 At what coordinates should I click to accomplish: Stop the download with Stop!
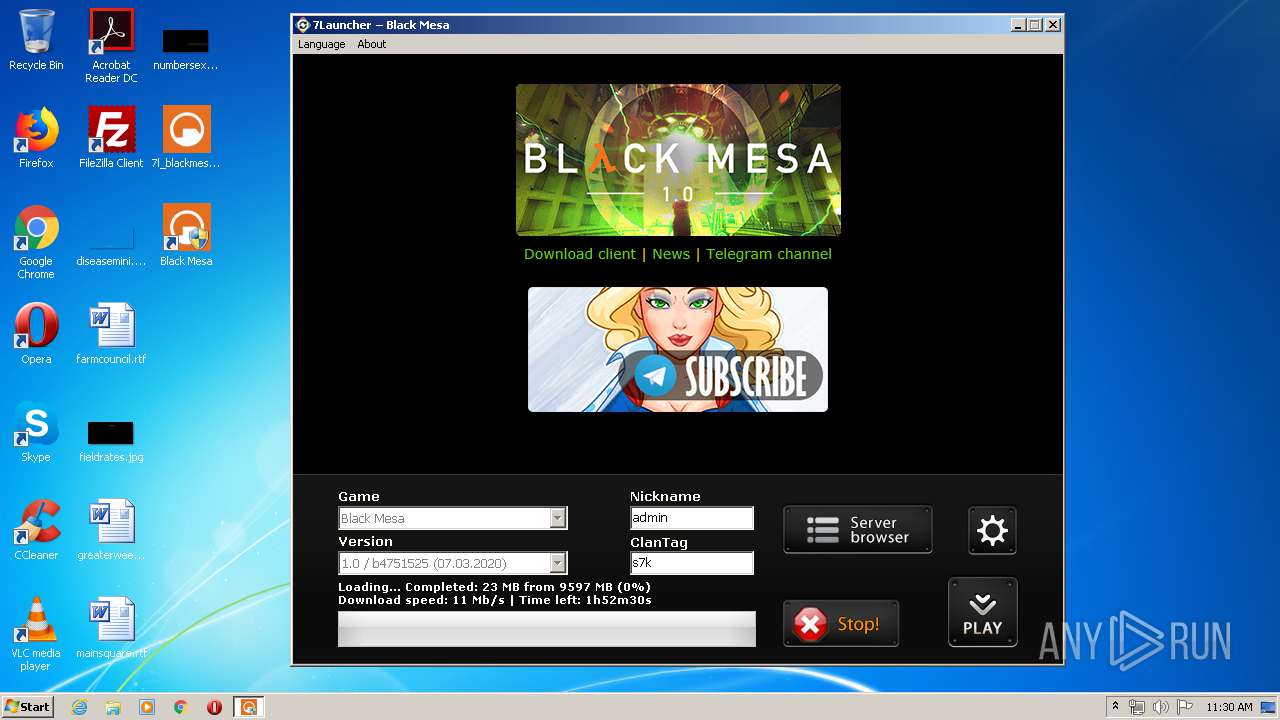click(840, 624)
